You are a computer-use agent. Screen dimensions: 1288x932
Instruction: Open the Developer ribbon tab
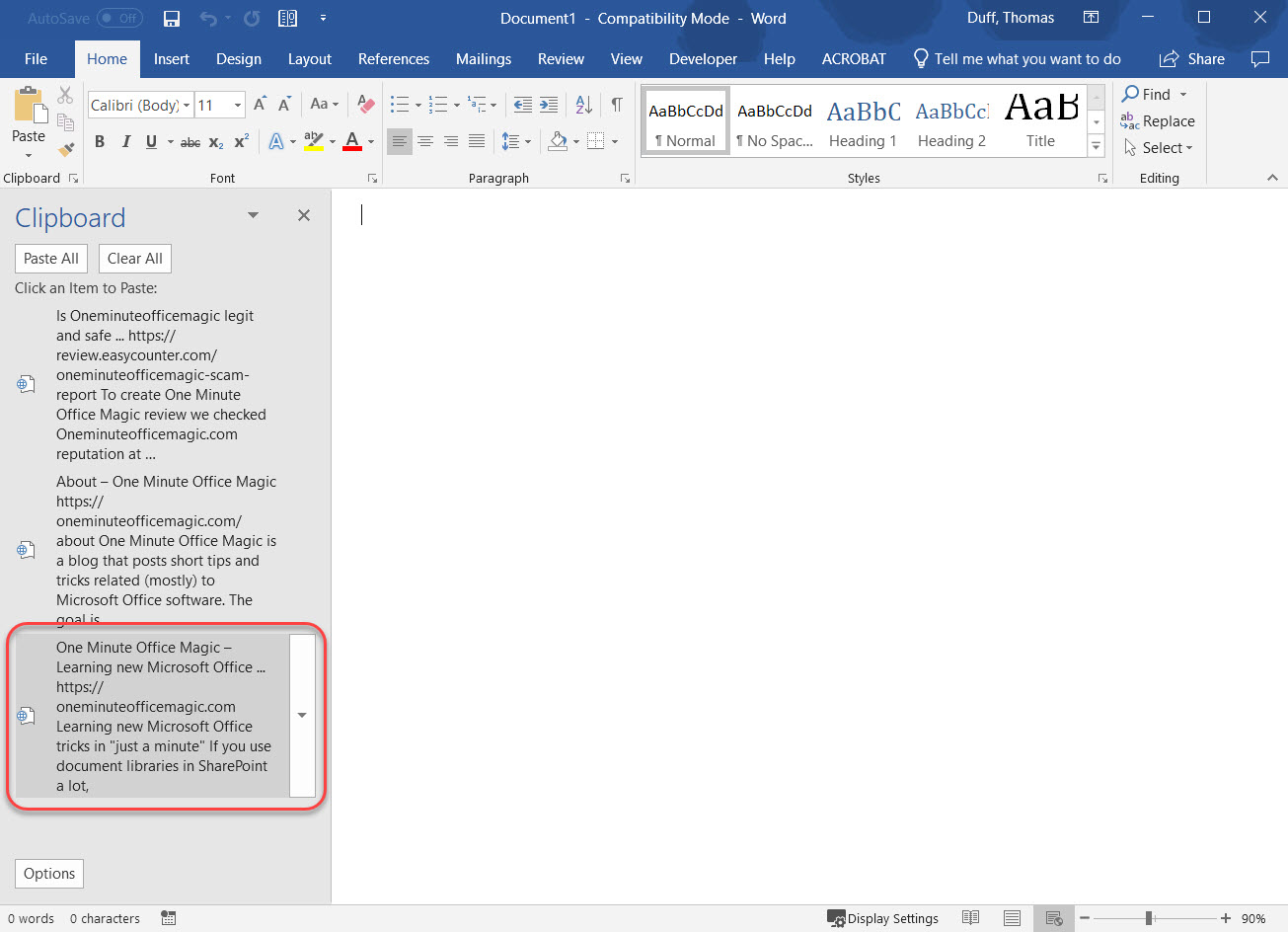point(702,59)
